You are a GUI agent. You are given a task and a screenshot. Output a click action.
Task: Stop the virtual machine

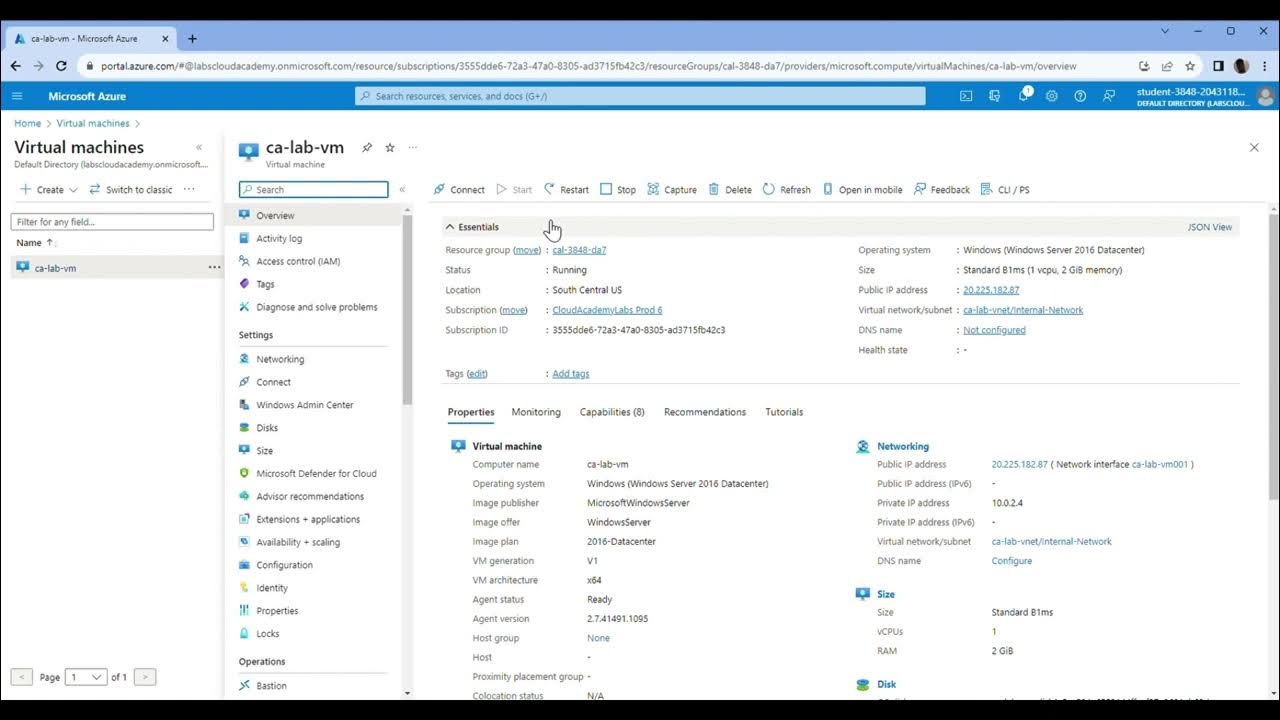[618, 189]
